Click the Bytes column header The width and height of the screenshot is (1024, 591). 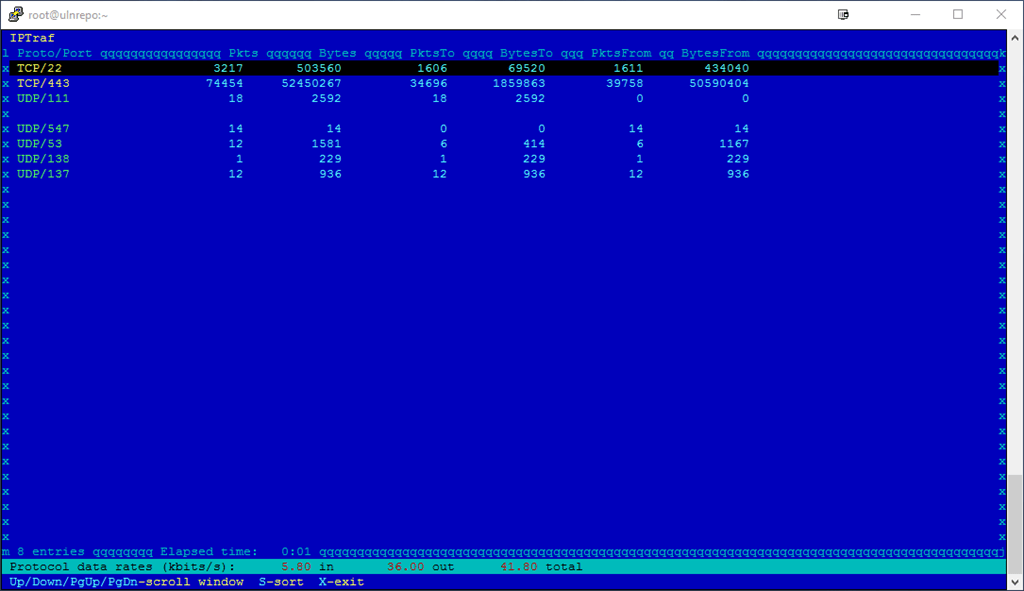coord(336,53)
